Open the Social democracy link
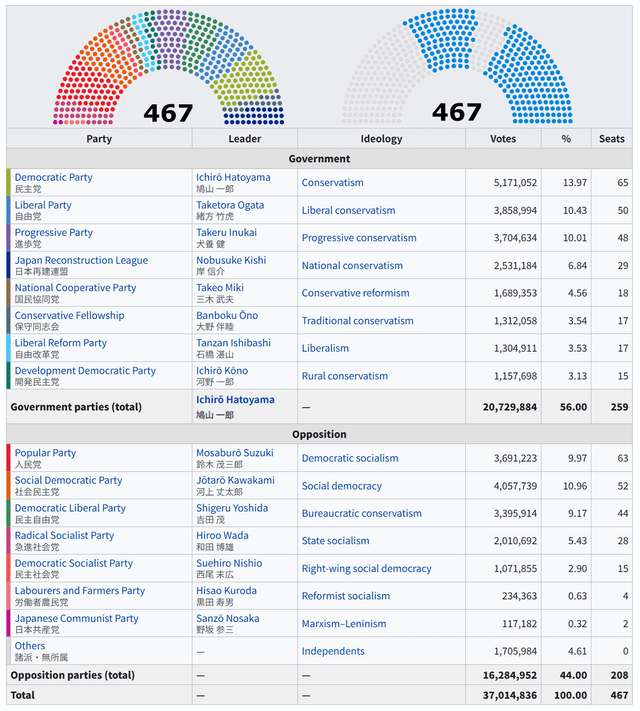This screenshot has width=640, height=711. pos(342,486)
